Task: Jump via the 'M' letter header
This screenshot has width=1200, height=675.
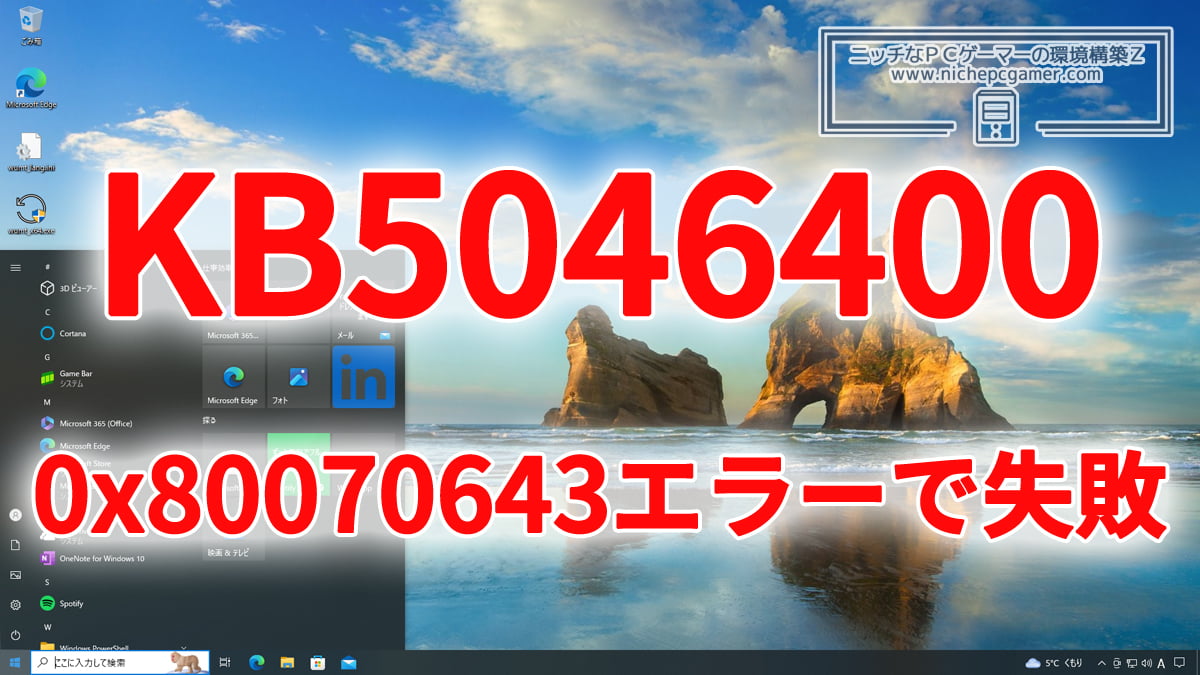Action: (48, 401)
